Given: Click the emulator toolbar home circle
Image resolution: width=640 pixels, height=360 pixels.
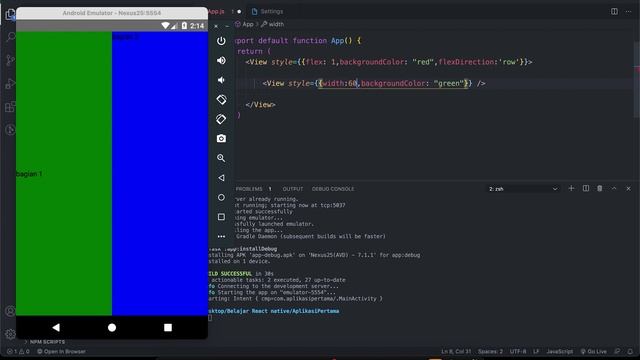Looking at the screenshot, I should [221, 197].
